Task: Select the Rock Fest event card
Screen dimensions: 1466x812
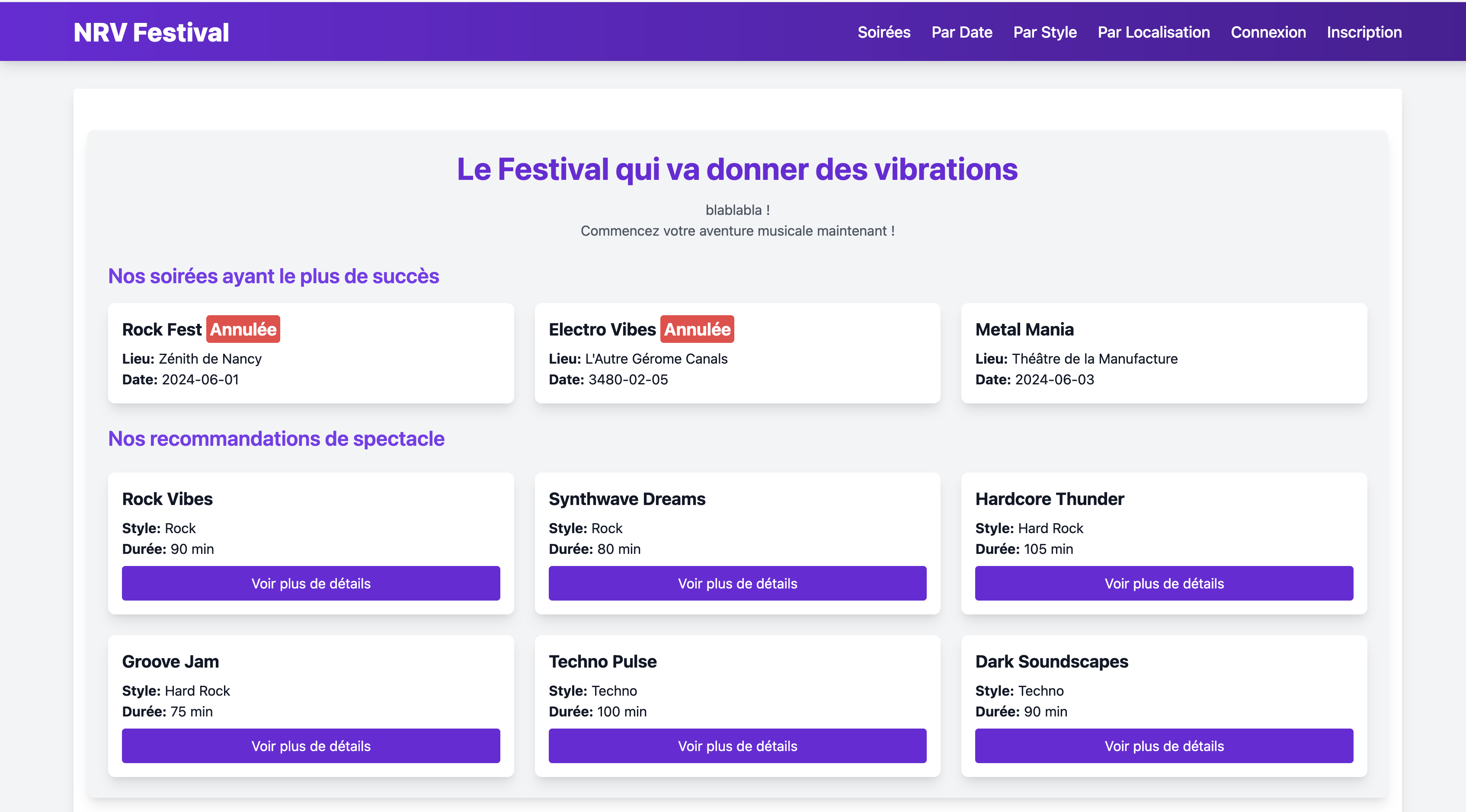Action: point(311,353)
